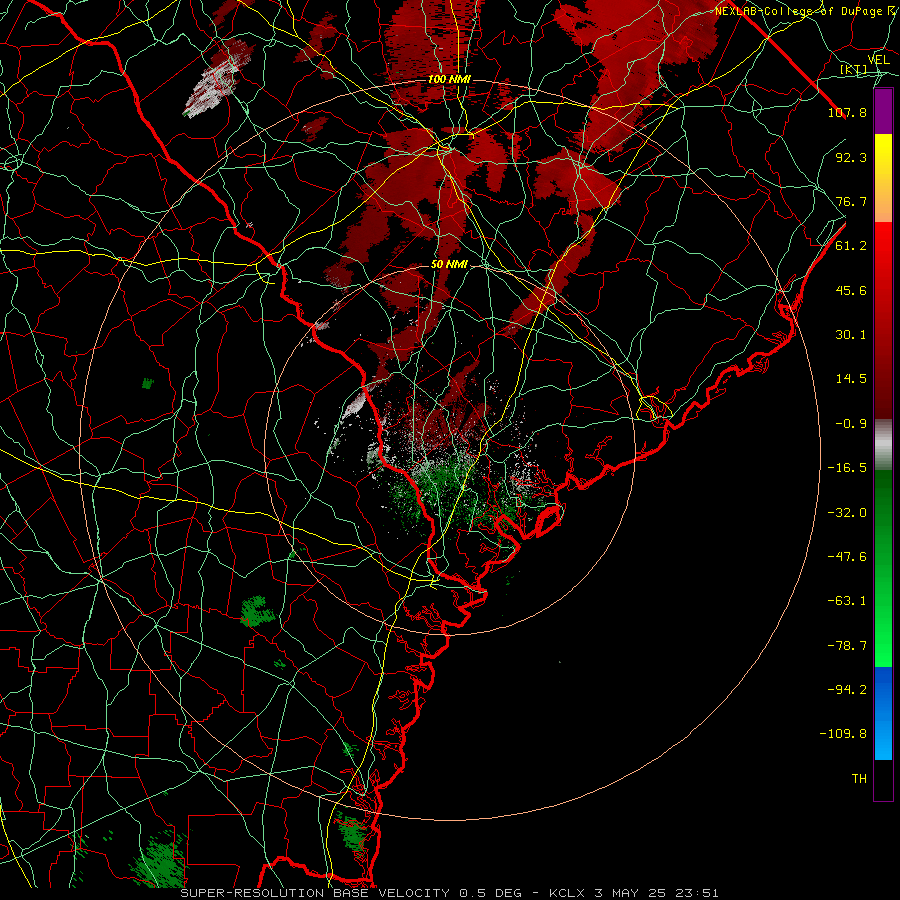The width and height of the screenshot is (900, 900).
Task: Click the TH label on the legend
Action: tap(859, 779)
